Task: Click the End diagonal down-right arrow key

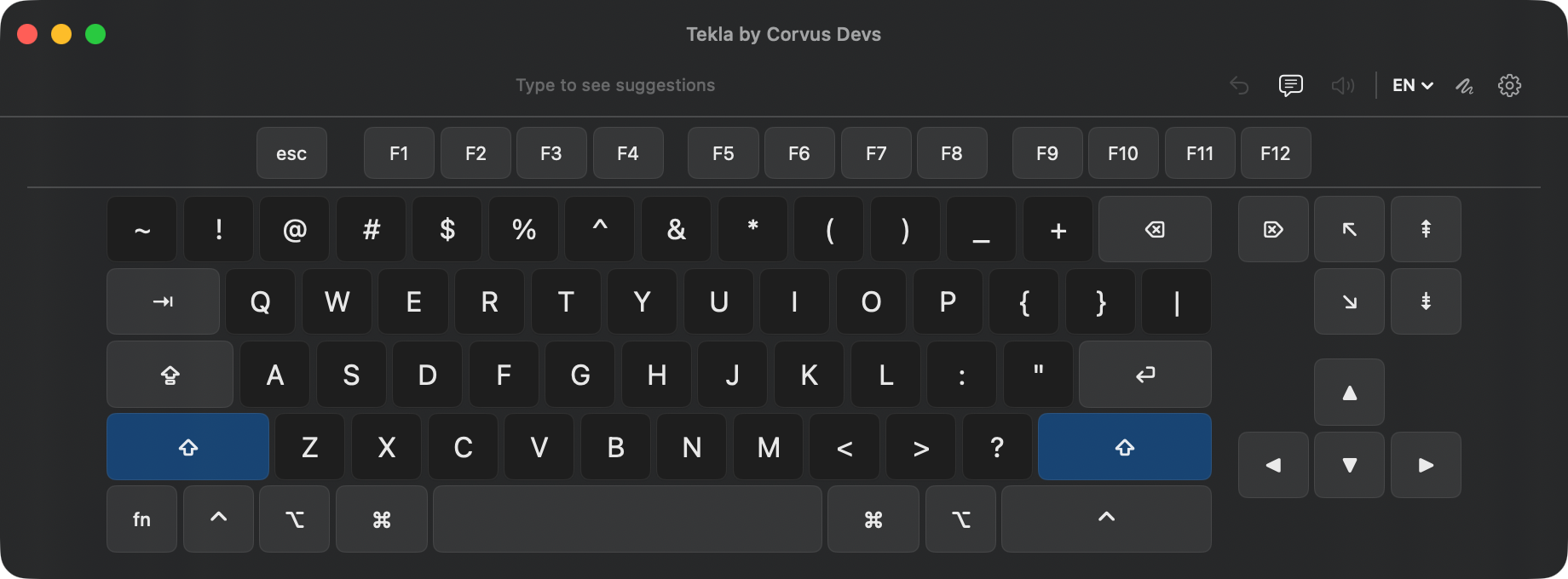Action: pos(1349,301)
